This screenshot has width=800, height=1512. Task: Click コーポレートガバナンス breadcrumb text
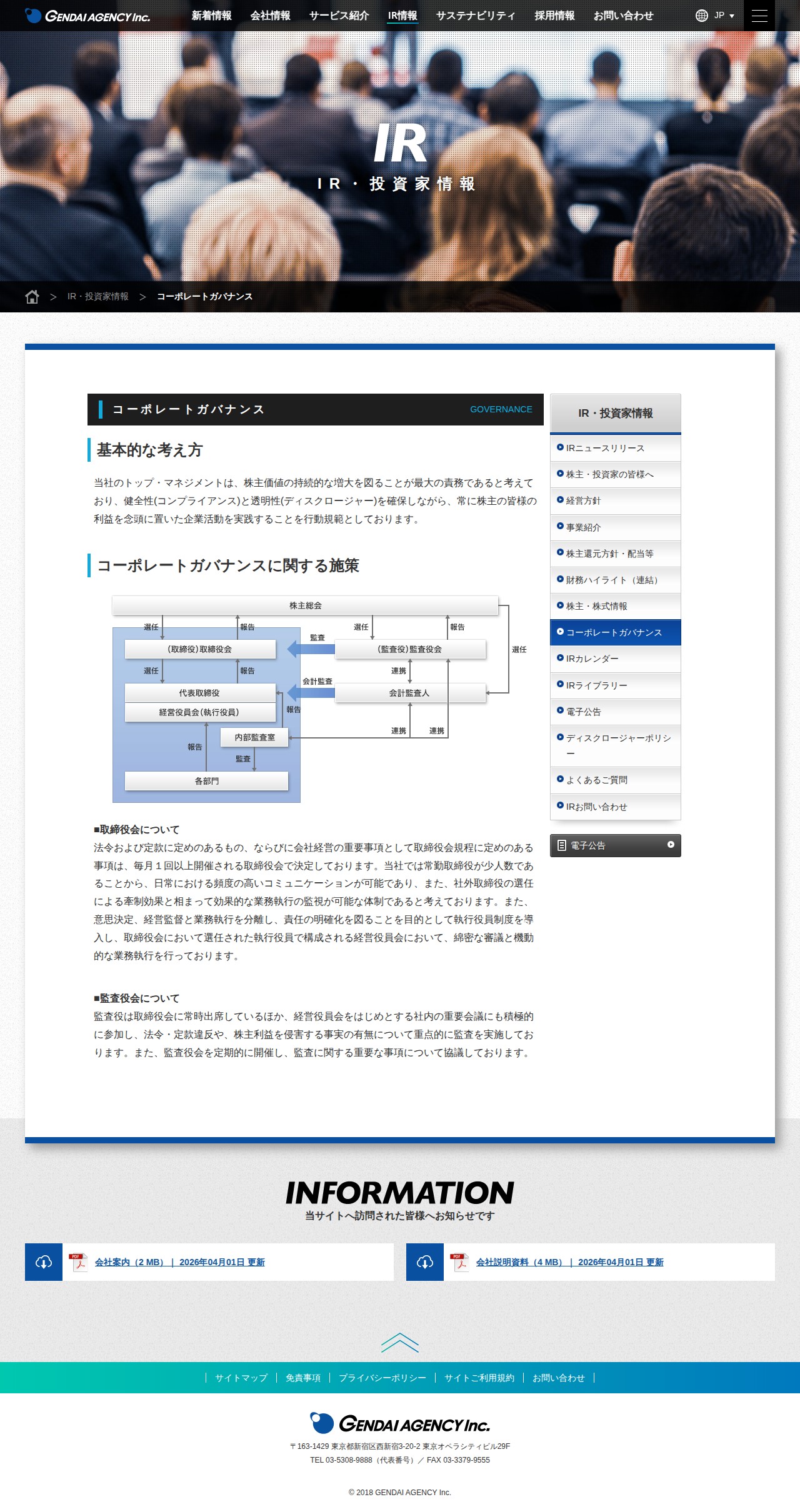[205, 297]
